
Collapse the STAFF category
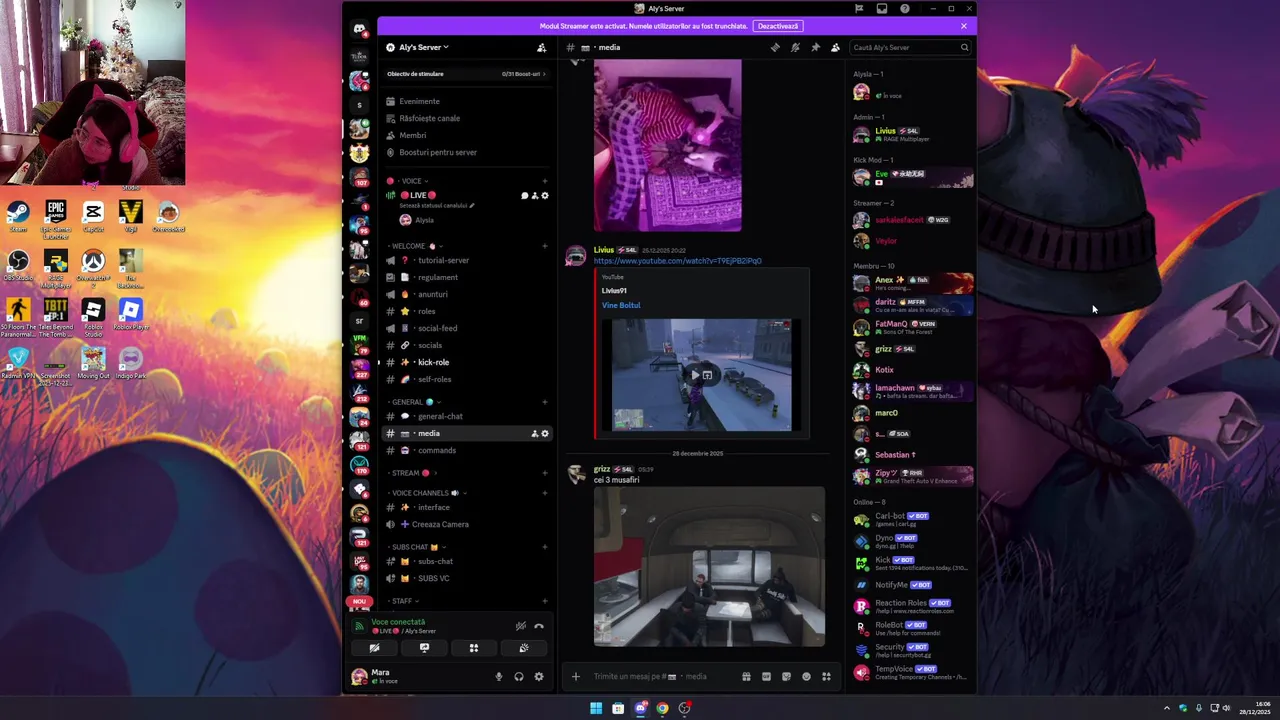403,601
